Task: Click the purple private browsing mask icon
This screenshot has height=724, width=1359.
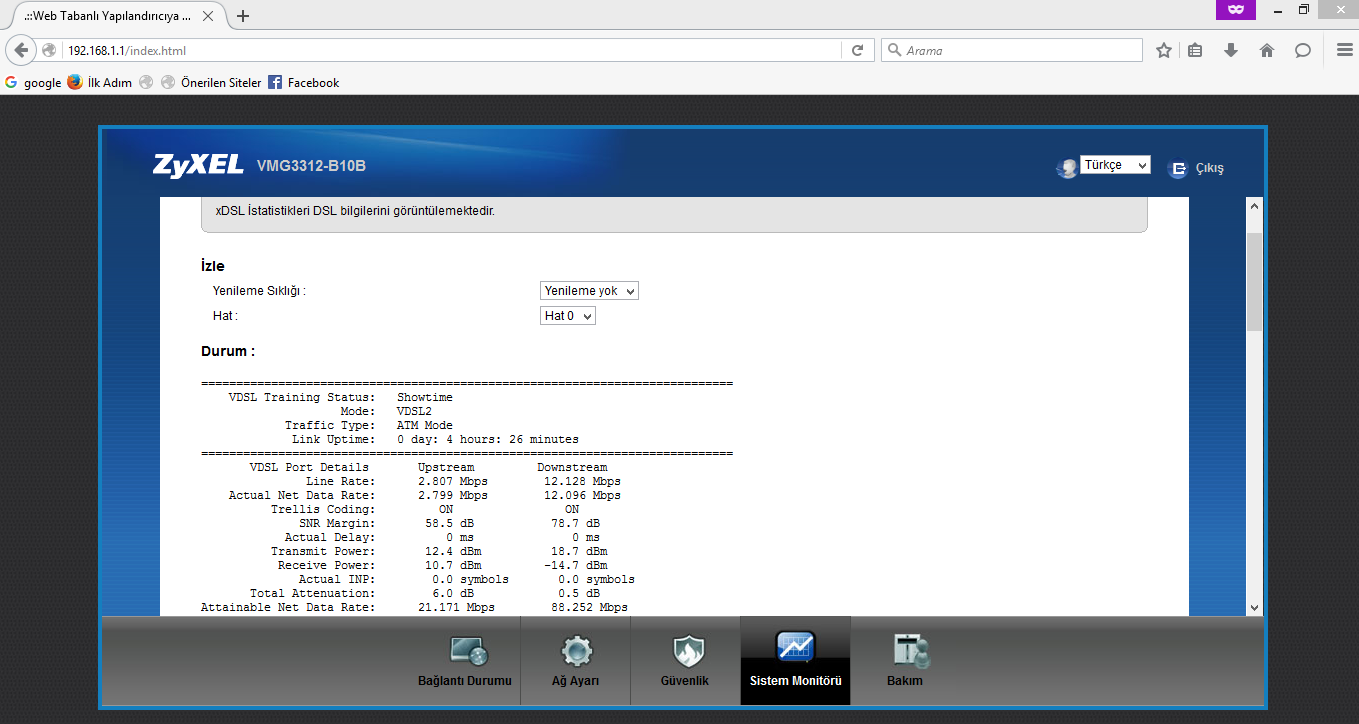Action: click(1235, 10)
